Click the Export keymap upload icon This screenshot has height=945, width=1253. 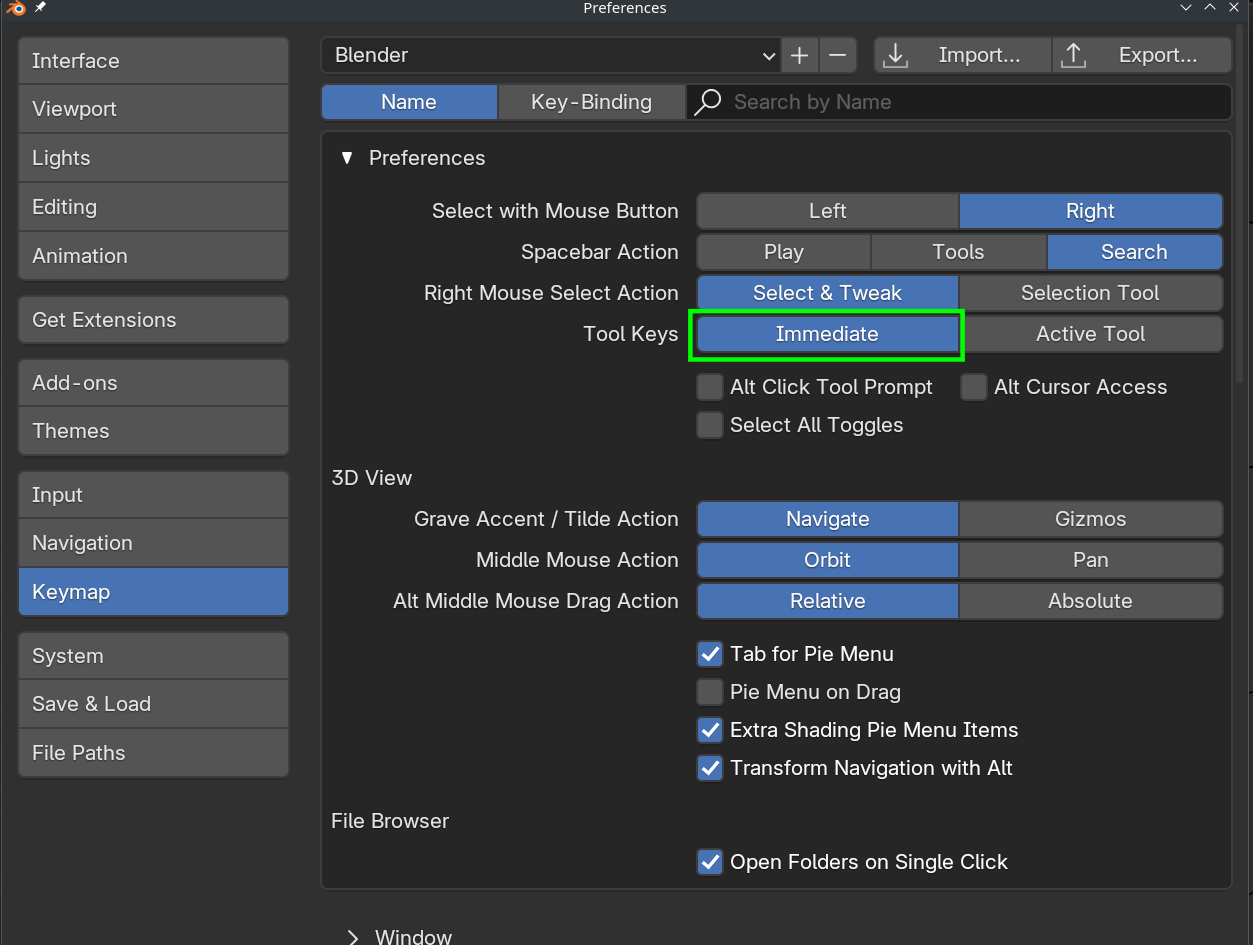click(x=1073, y=56)
